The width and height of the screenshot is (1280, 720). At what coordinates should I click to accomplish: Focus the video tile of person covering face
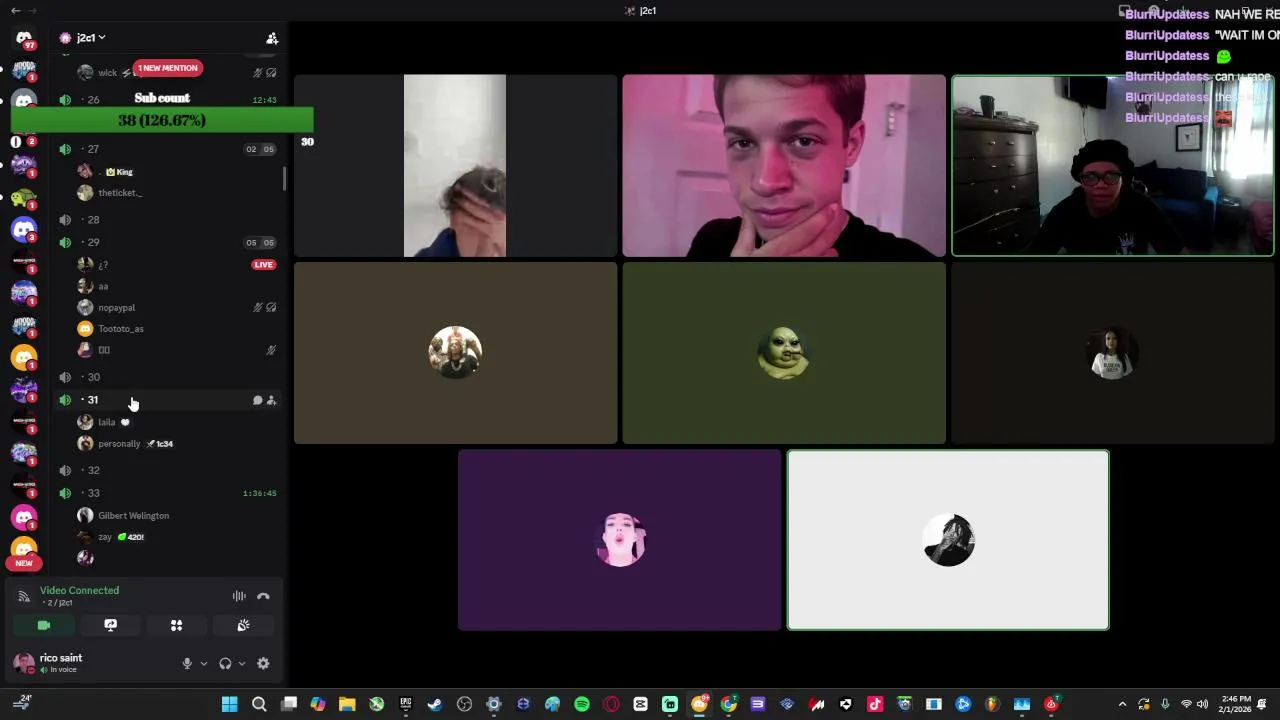[455, 166]
